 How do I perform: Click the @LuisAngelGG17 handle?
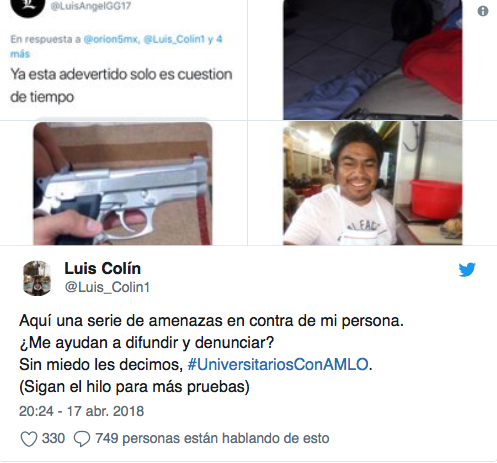[91, 6]
